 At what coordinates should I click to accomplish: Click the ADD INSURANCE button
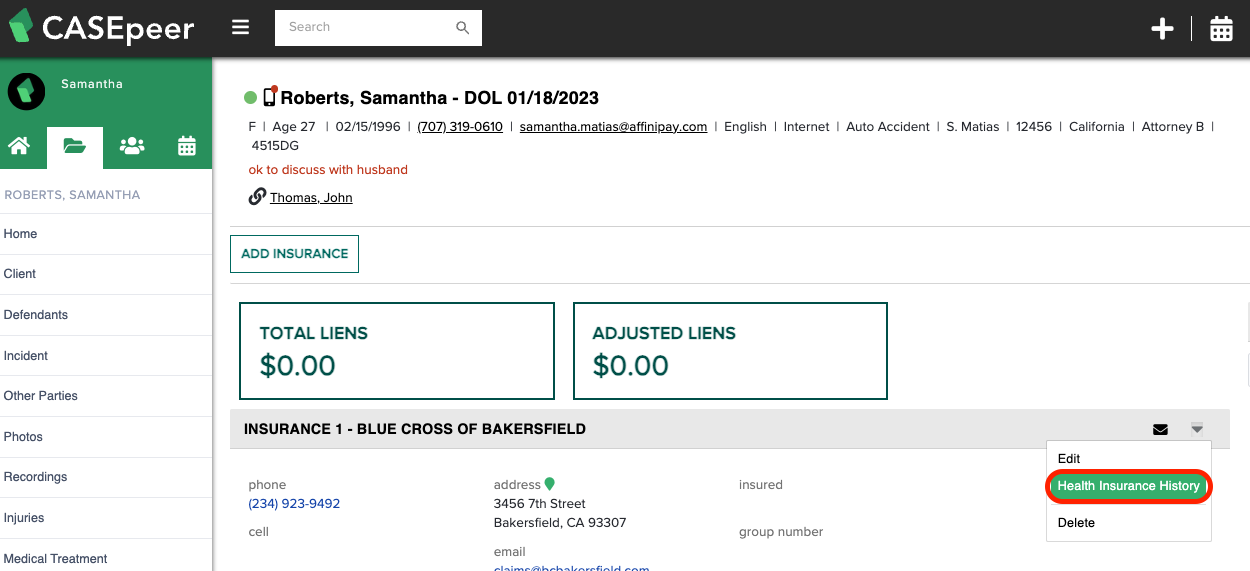point(294,254)
